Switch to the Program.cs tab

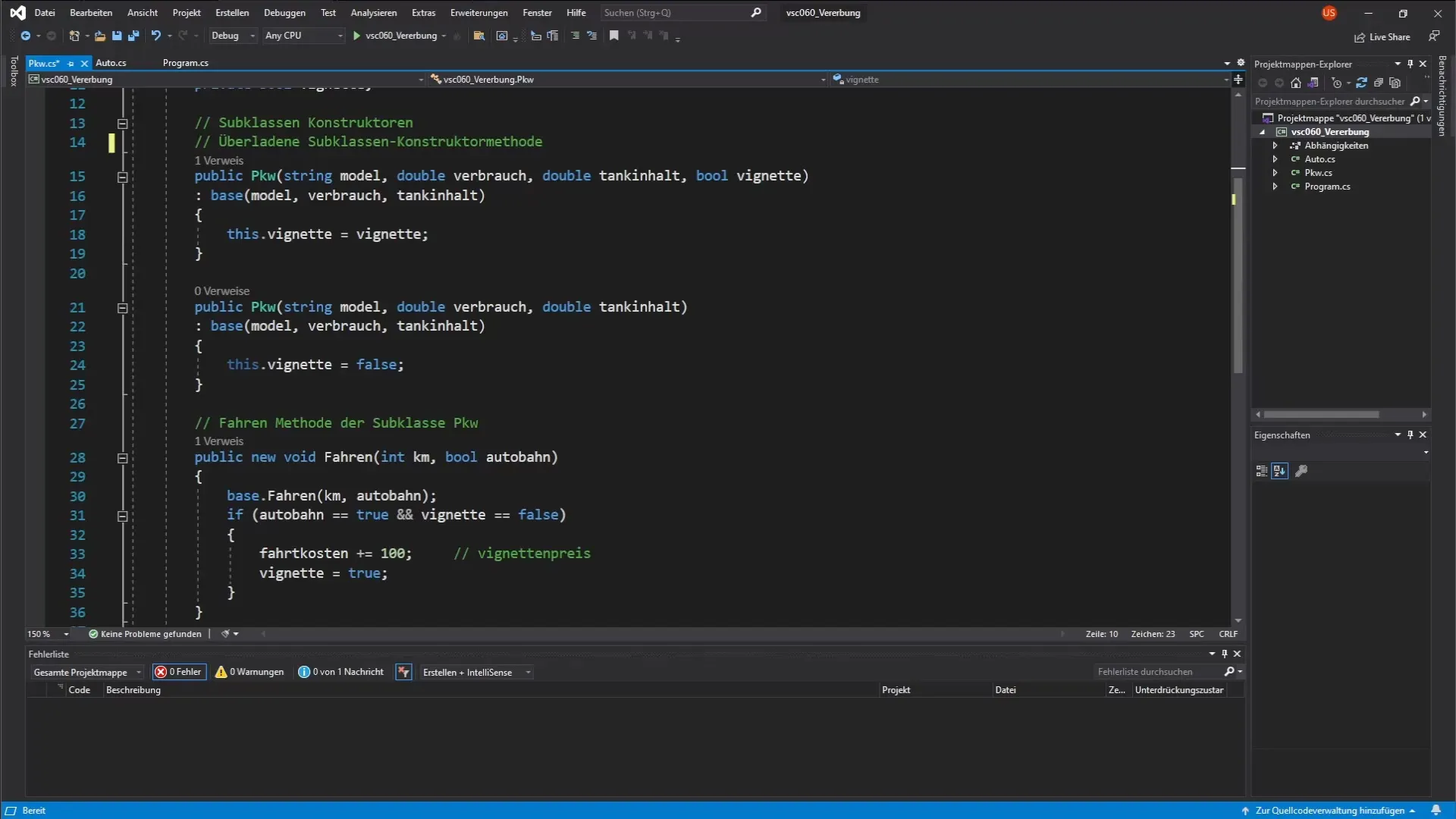185,63
